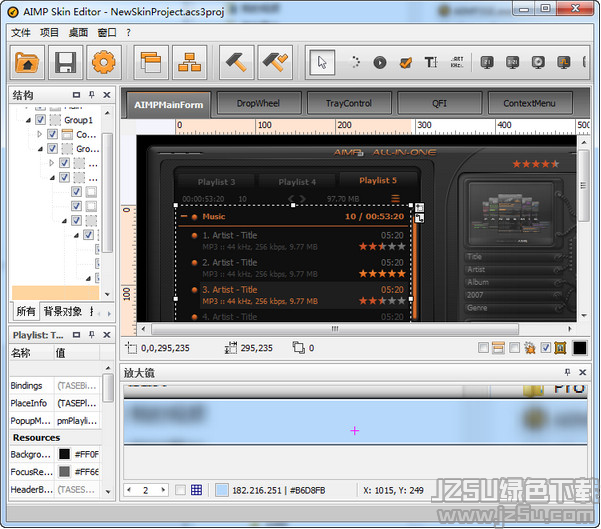Switch to the QFI tab

440,103
